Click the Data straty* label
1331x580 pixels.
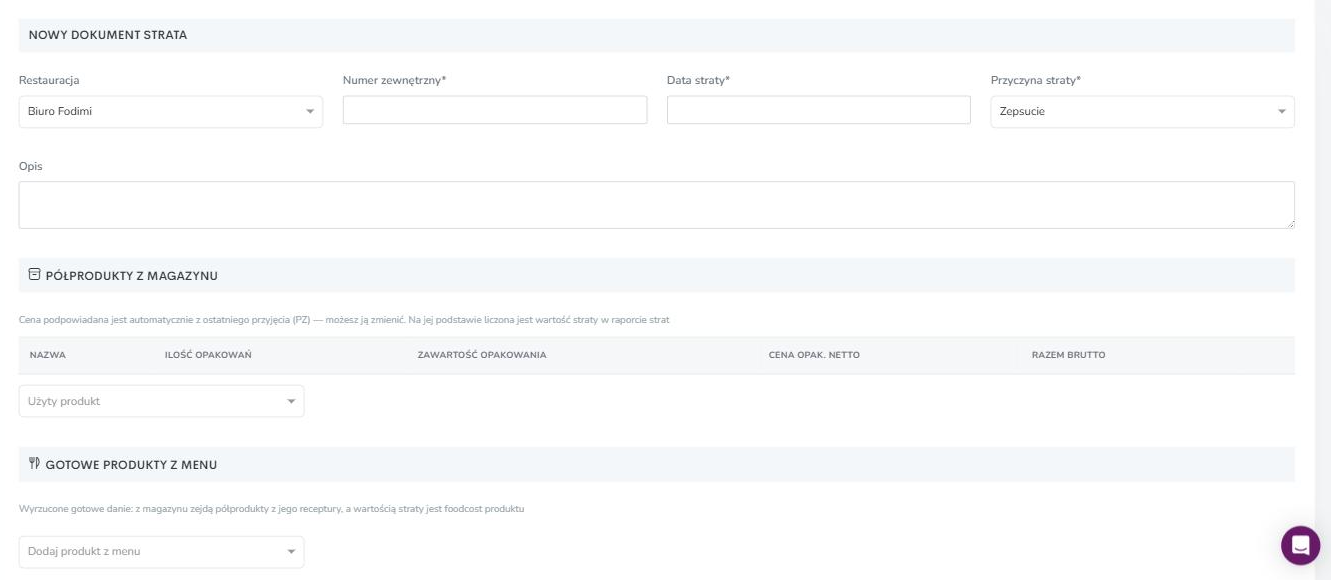698,80
